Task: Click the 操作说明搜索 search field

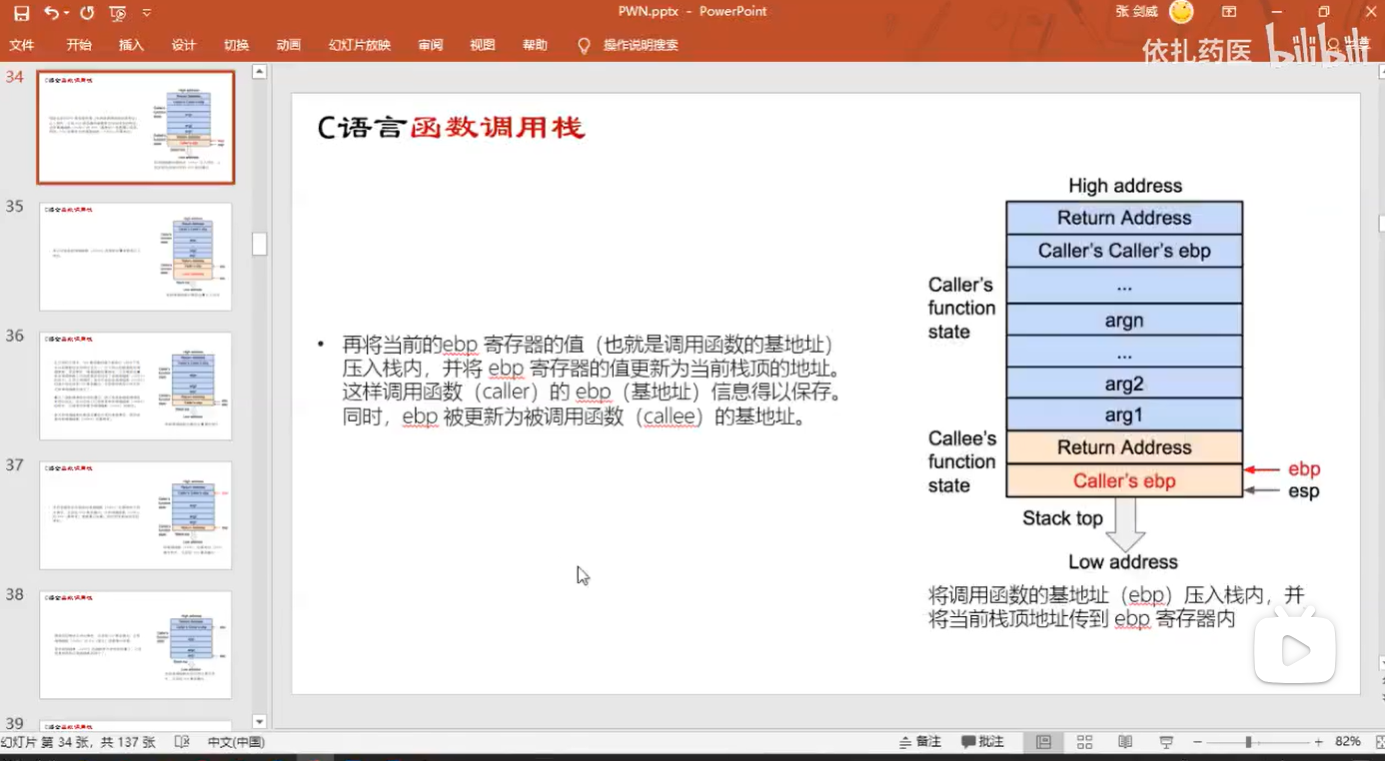Action: click(641, 45)
